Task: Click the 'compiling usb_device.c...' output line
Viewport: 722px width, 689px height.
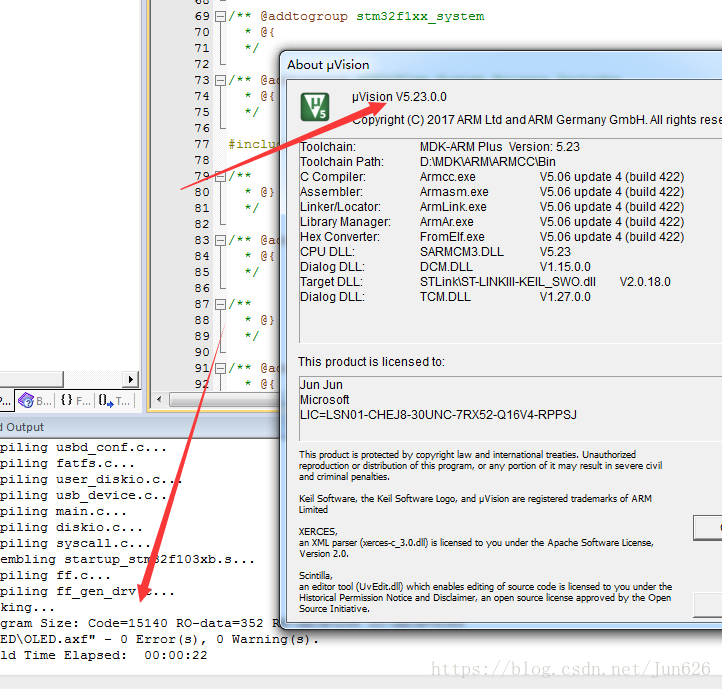Action: pos(83,496)
